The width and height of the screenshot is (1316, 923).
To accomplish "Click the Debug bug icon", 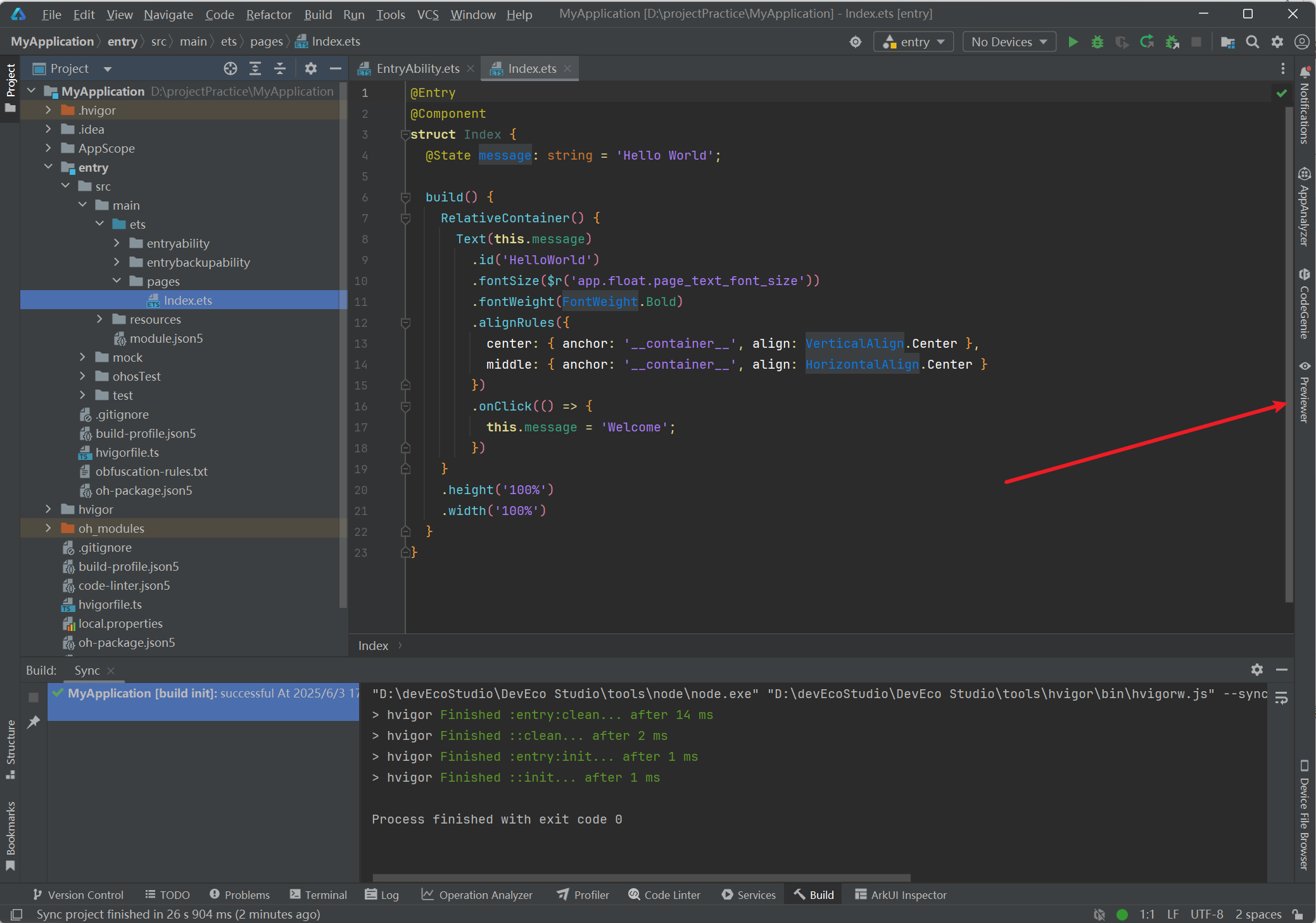I will [1098, 42].
